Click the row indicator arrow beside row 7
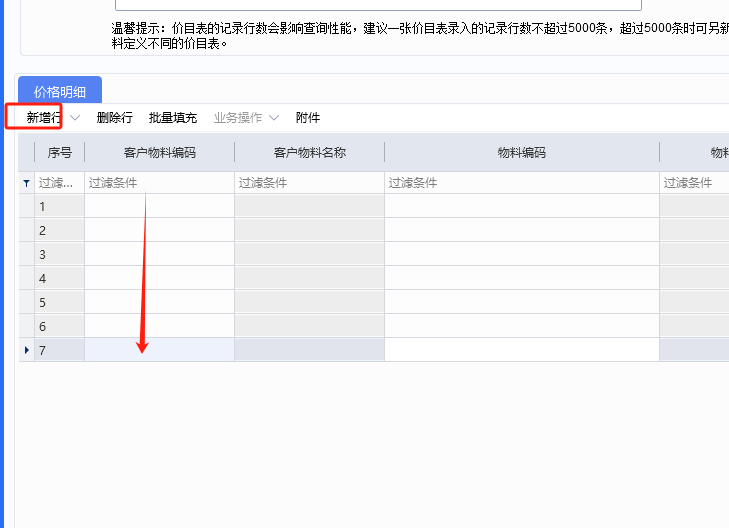Screen dimensions: 729x528 (26, 350)
